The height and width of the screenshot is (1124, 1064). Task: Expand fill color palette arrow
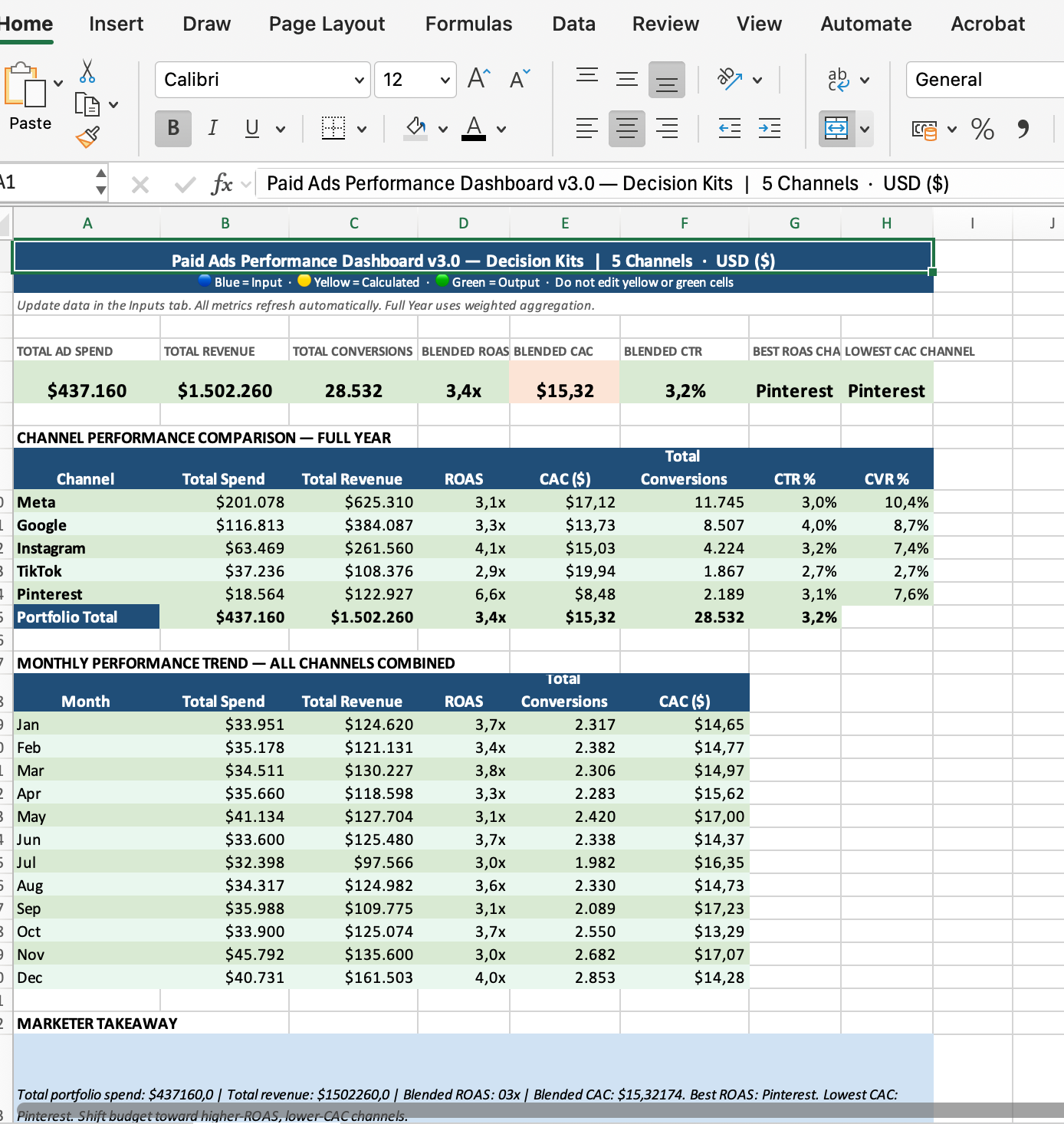coord(443,129)
